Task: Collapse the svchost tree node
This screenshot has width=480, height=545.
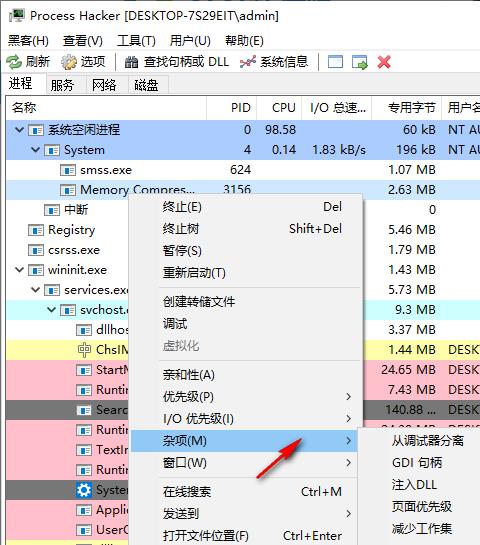Action: coord(51,310)
